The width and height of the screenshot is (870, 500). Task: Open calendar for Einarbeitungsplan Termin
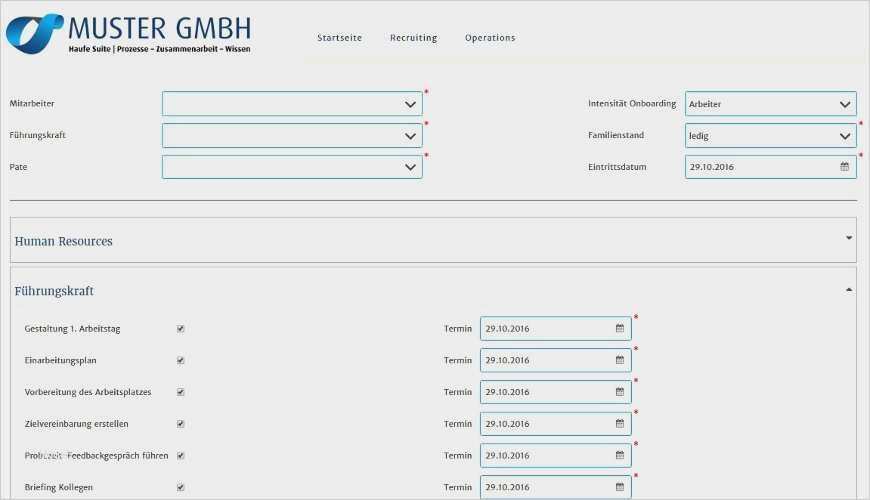(620, 360)
